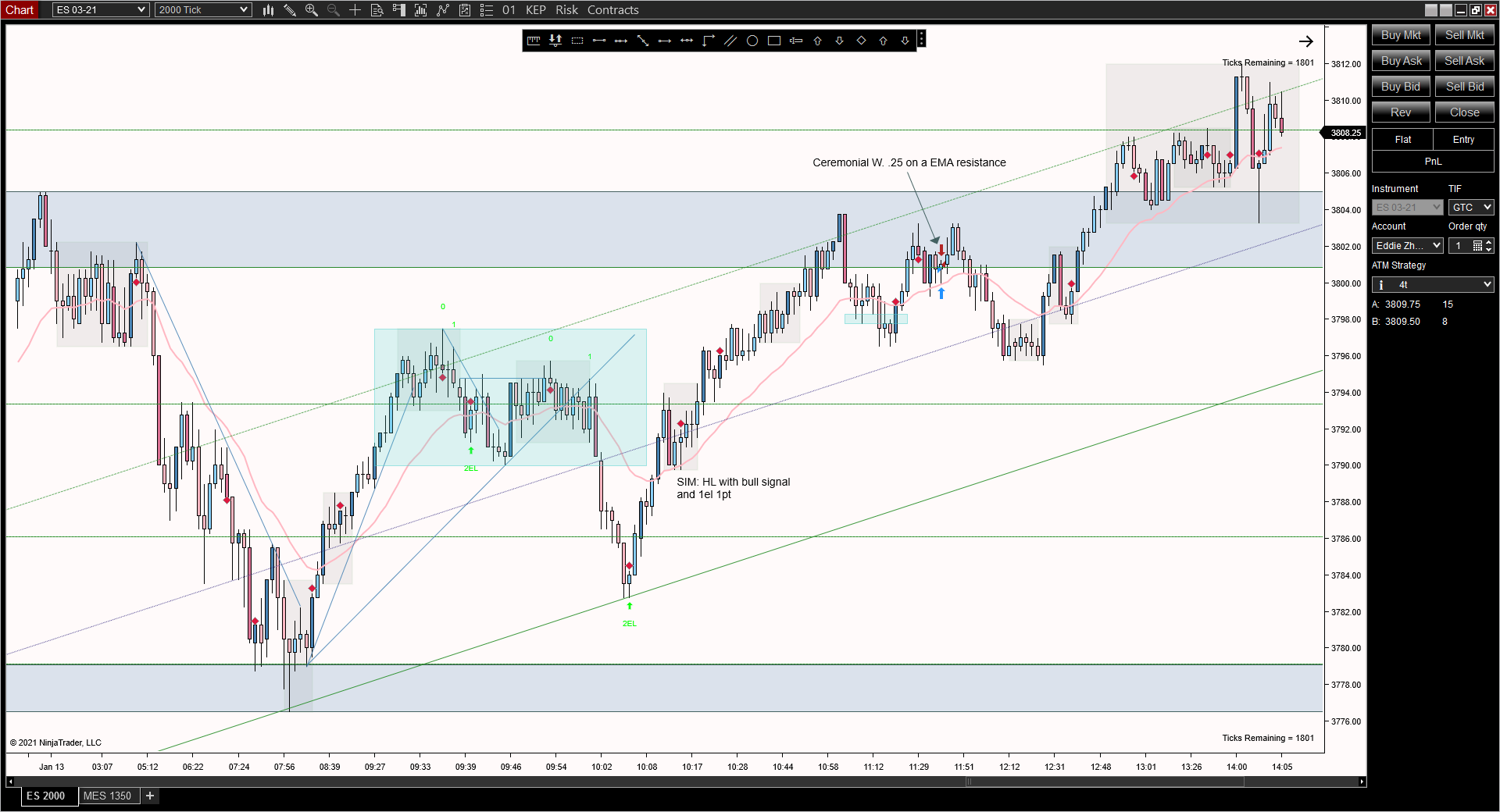Select the horizontal arrow line tool
The width and height of the screenshot is (1500, 812).
click(665, 41)
